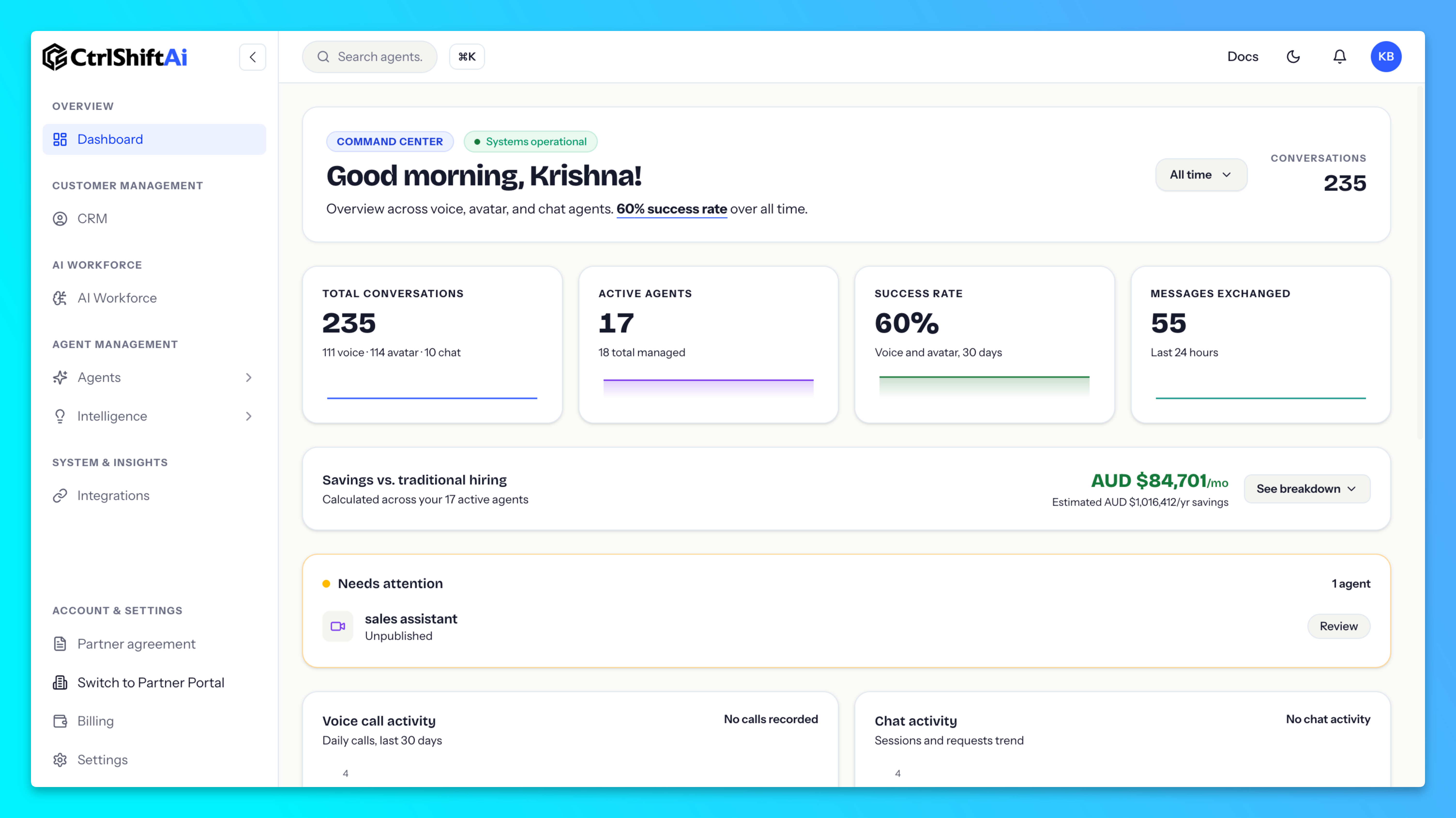This screenshot has height=818, width=1456.
Task: Click the Settings gear icon
Action: [60, 760]
